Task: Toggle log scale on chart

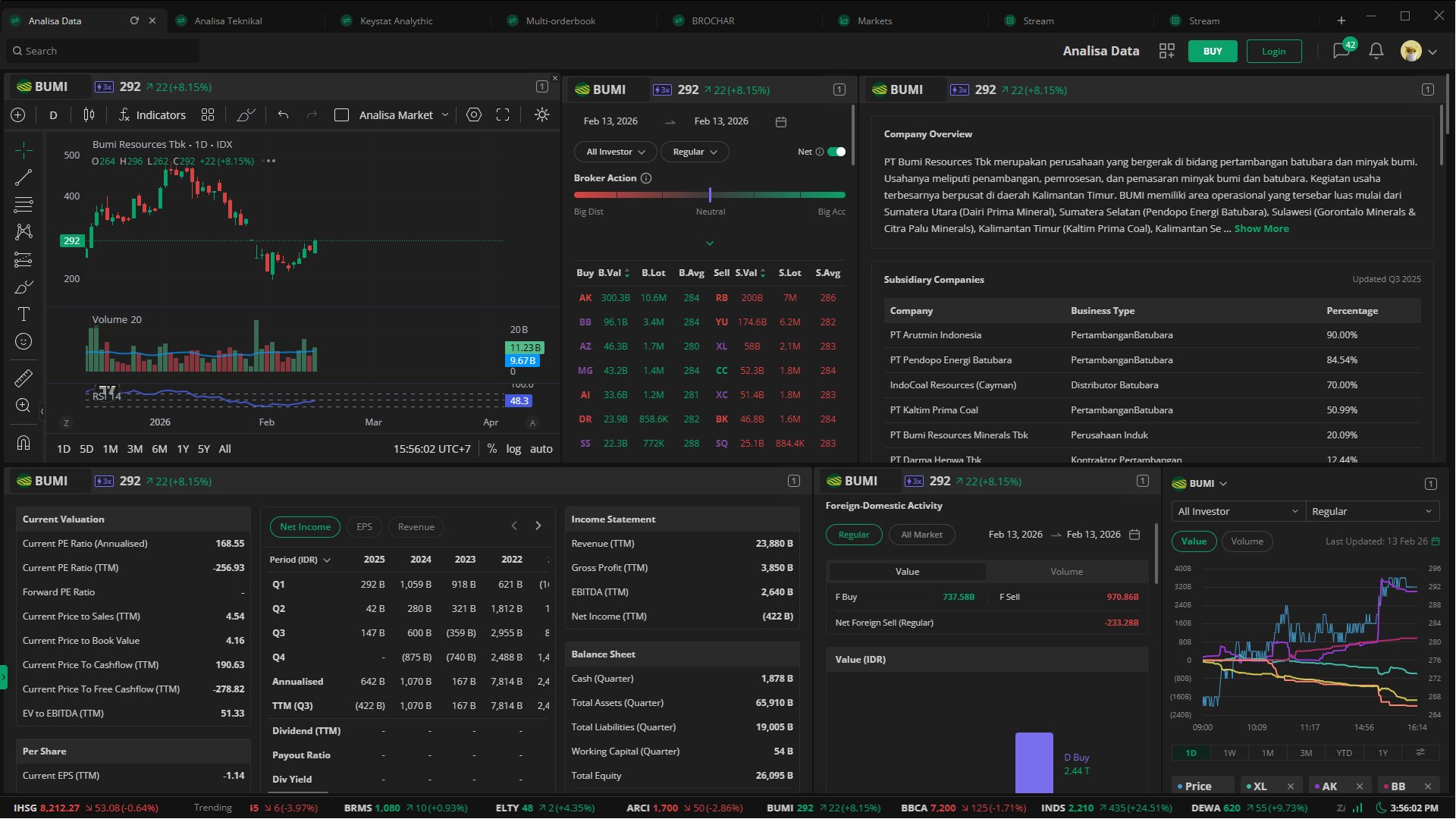Action: [513, 449]
